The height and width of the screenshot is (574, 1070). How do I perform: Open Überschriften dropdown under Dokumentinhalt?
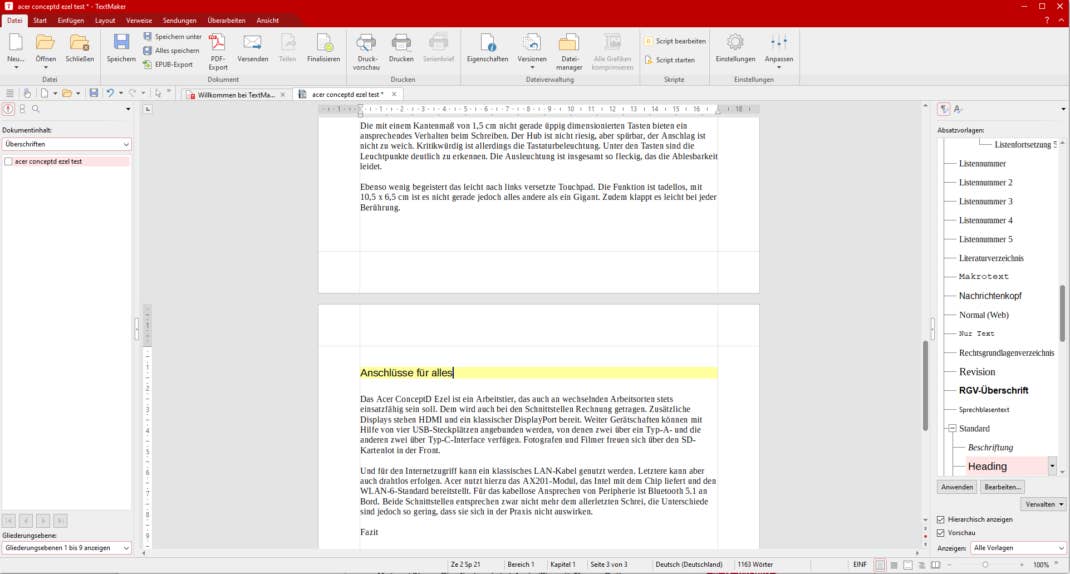point(66,145)
